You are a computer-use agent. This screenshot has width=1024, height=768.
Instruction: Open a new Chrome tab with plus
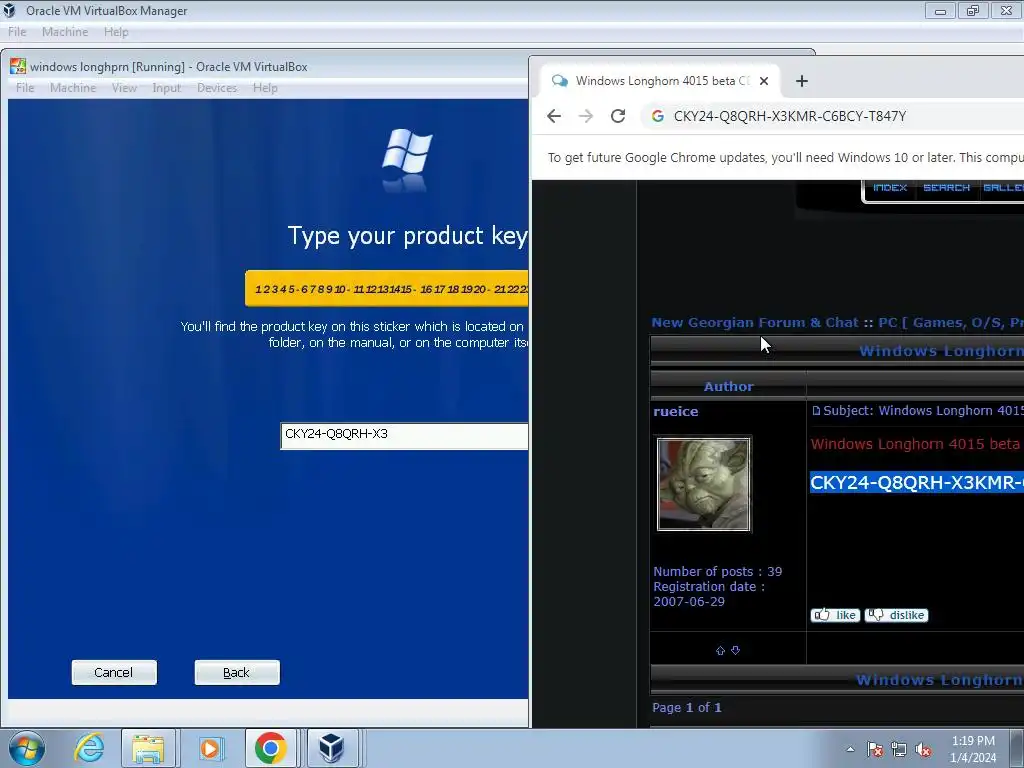pyautogui.click(x=802, y=81)
